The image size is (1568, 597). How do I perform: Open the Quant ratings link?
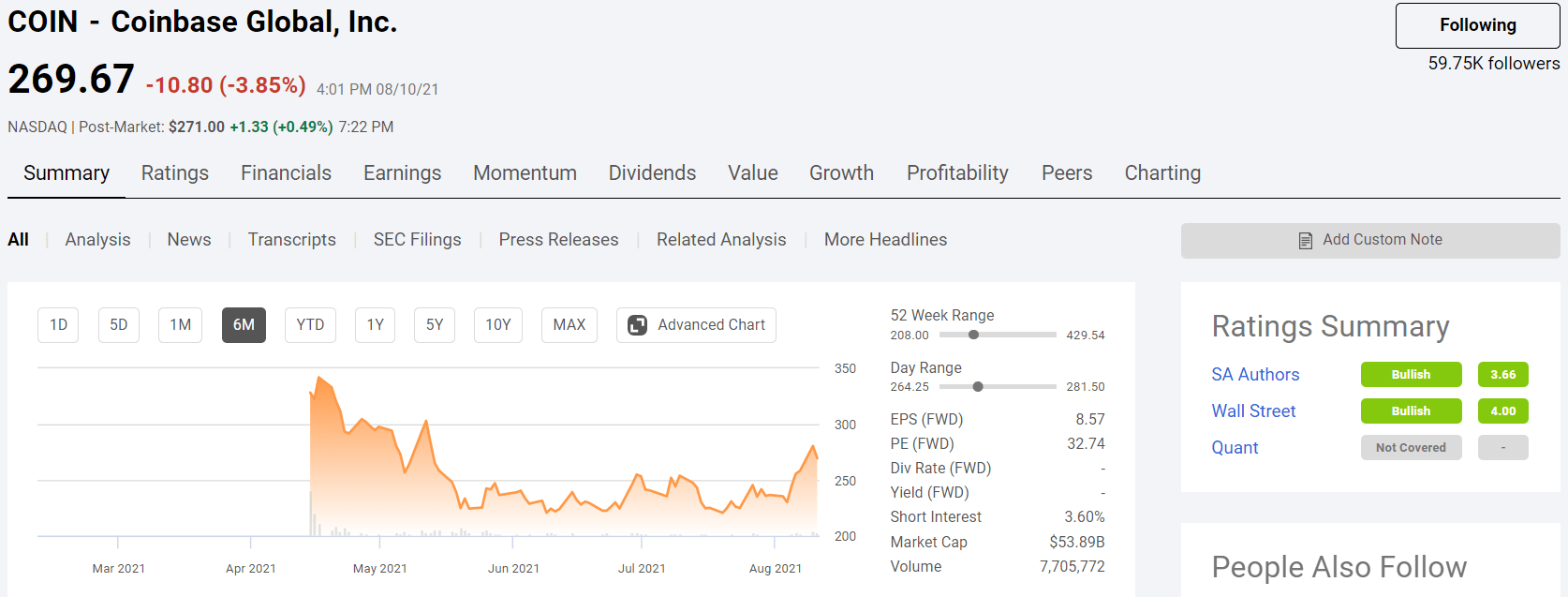click(x=1235, y=448)
